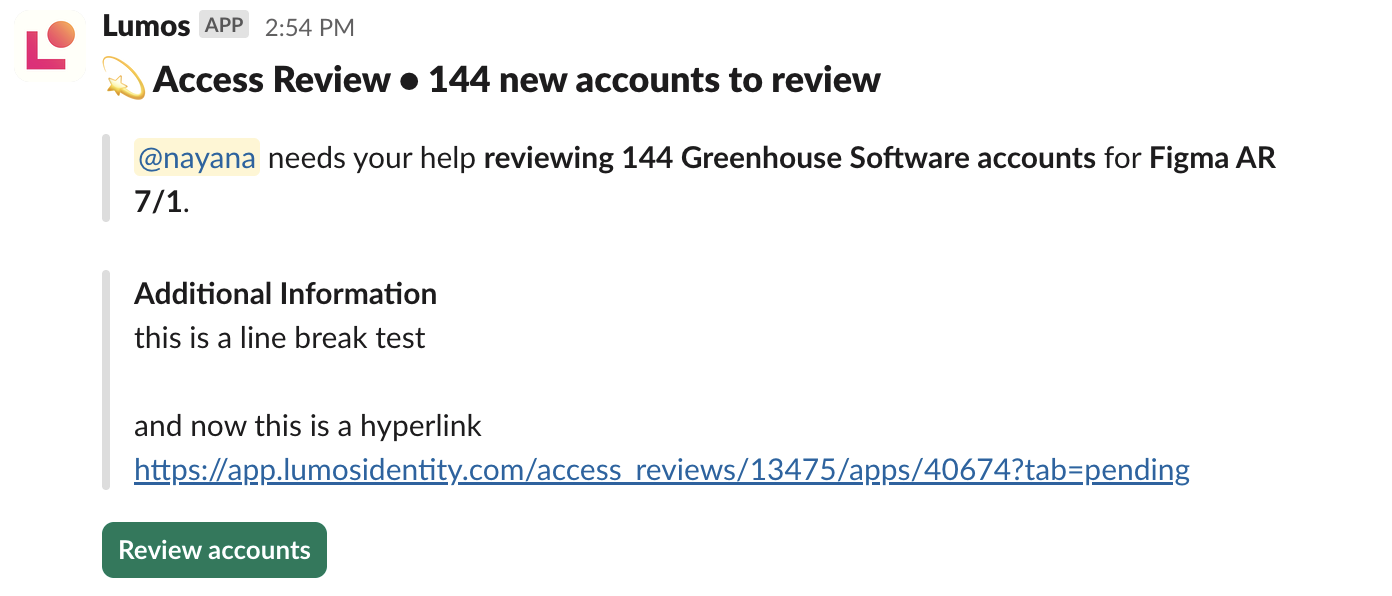Open the @nayana user mention

[197, 158]
